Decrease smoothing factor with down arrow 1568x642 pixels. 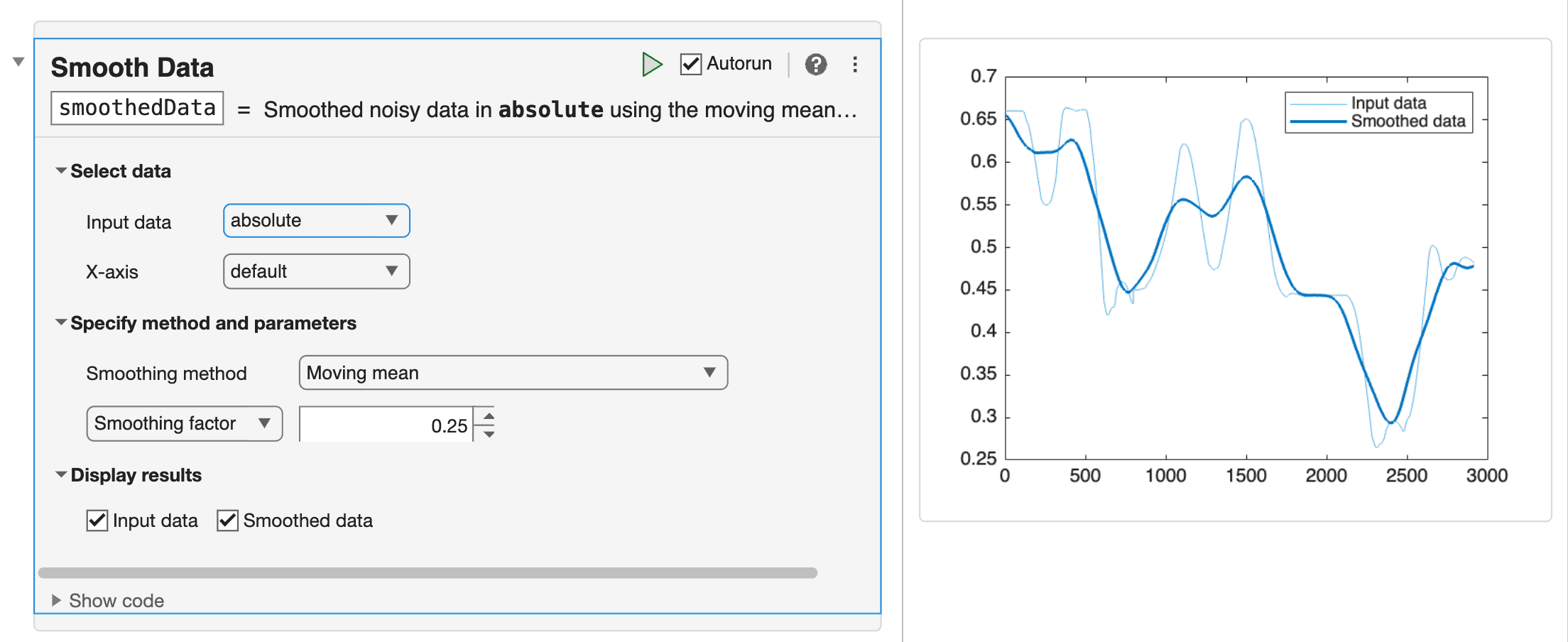489,434
